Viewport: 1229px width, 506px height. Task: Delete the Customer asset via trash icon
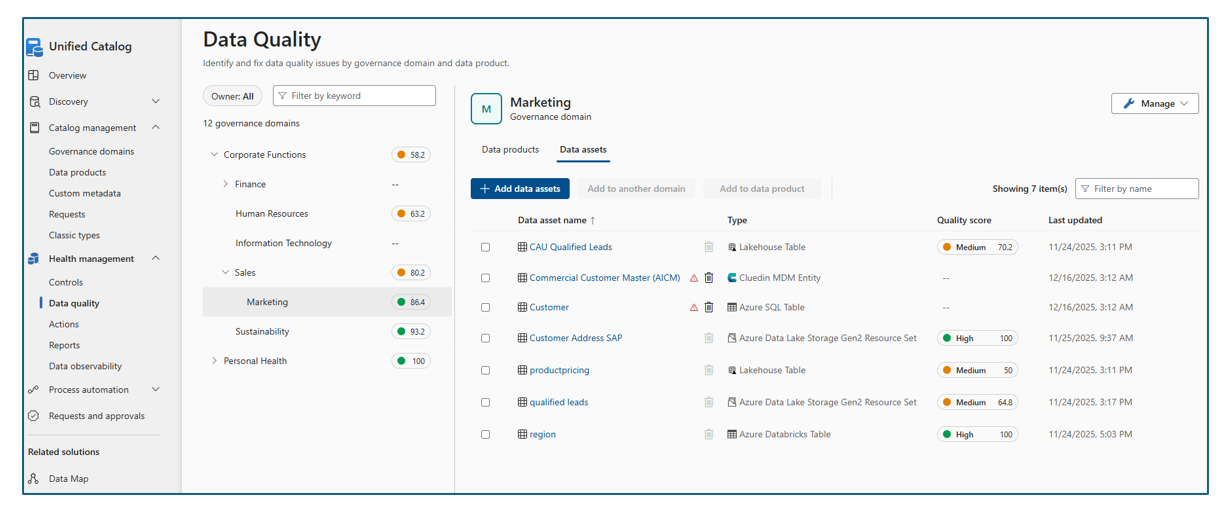point(709,308)
